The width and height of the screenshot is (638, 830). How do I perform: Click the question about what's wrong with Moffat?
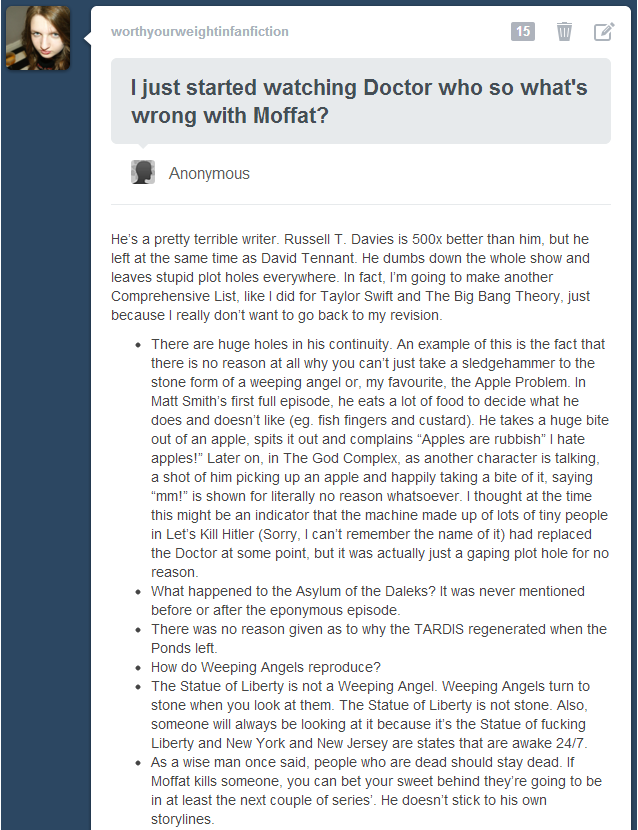click(359, 101)
